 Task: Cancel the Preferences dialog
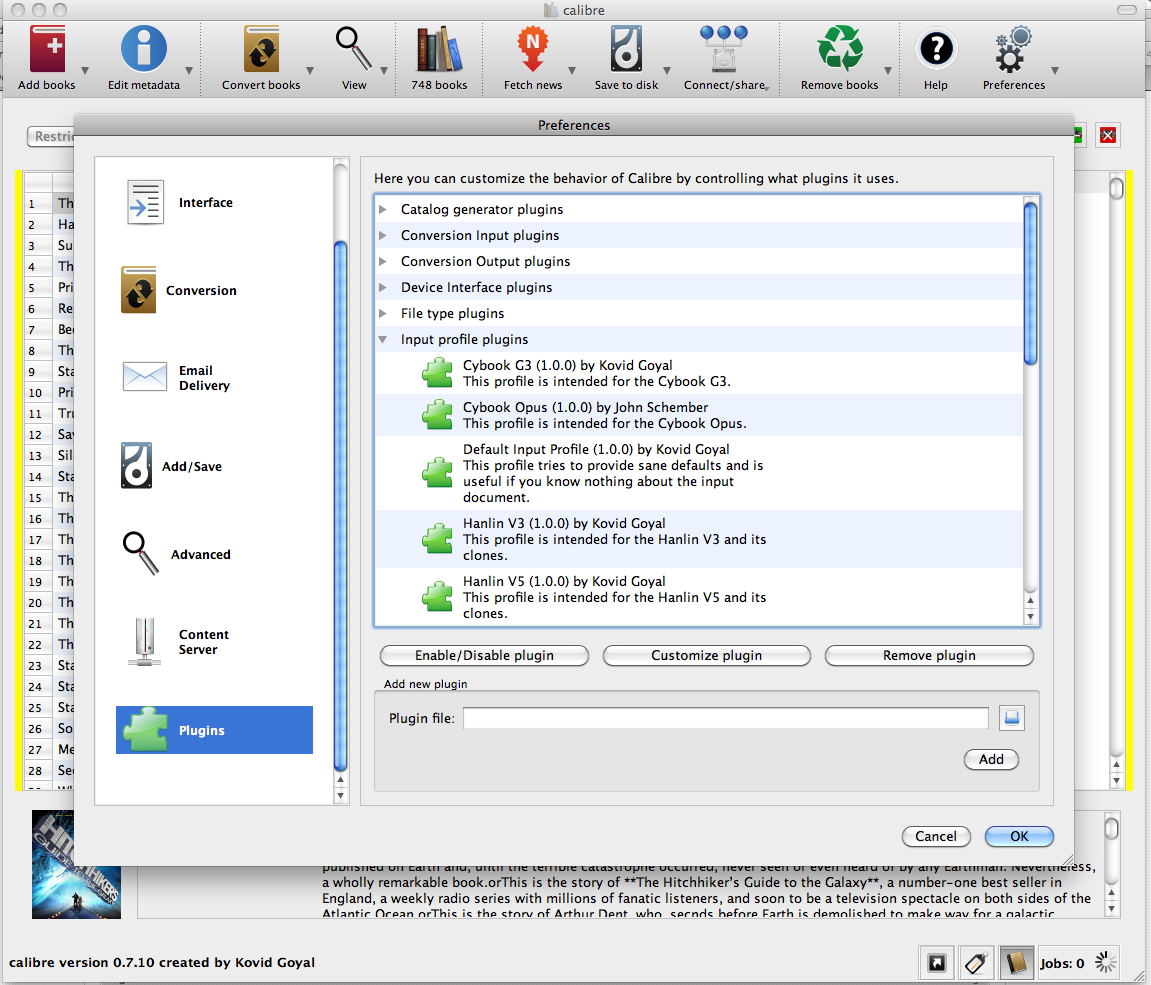click(x=936, y=836)
